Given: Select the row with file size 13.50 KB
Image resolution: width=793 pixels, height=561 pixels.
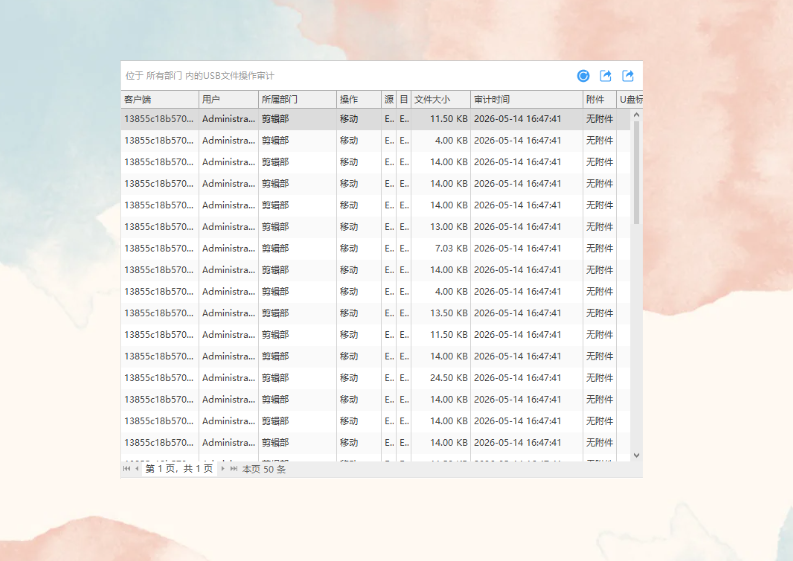Looking at the screenshot, I should click(x=375, y=313).
